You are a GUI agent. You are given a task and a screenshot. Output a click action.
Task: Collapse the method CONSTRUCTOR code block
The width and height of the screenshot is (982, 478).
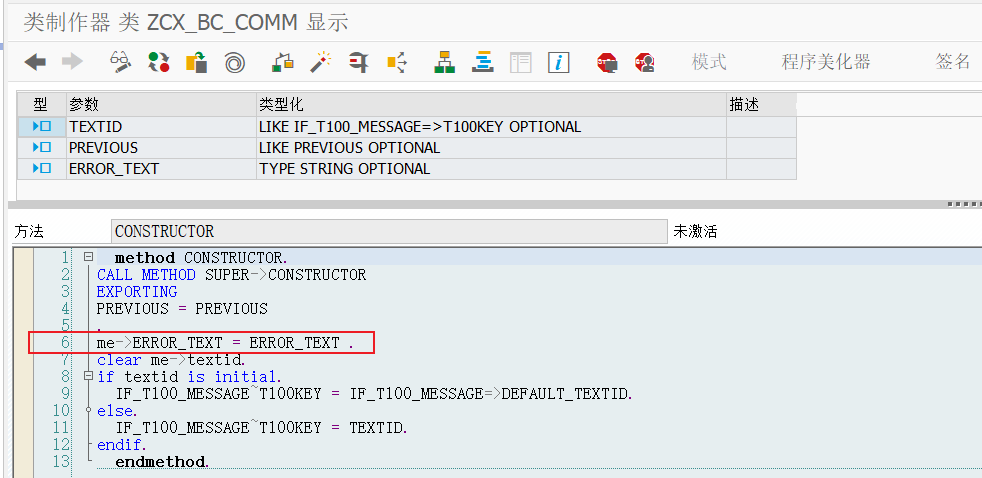(88, 256)
